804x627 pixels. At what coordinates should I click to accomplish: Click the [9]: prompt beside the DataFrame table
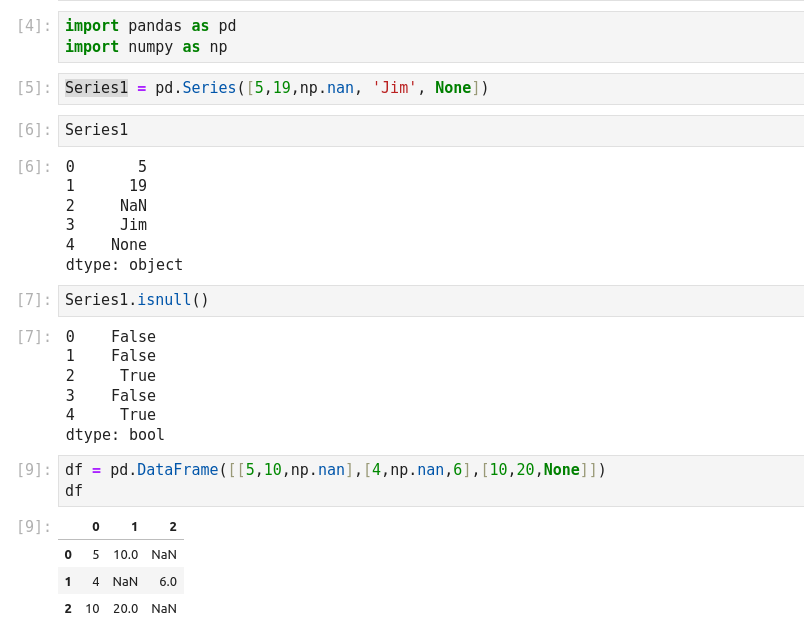click(33, 527)
